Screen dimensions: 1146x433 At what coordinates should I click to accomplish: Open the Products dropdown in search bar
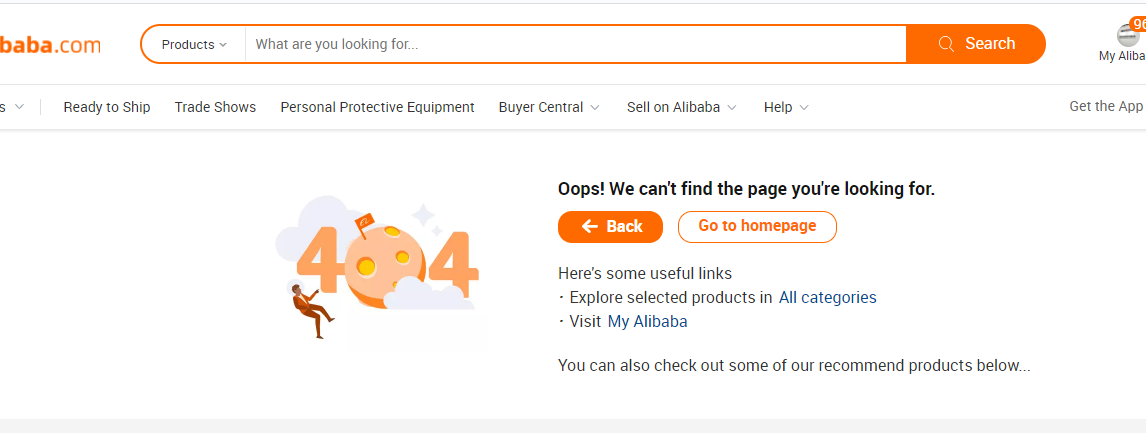pyautogui.click(x=194, y=44)
